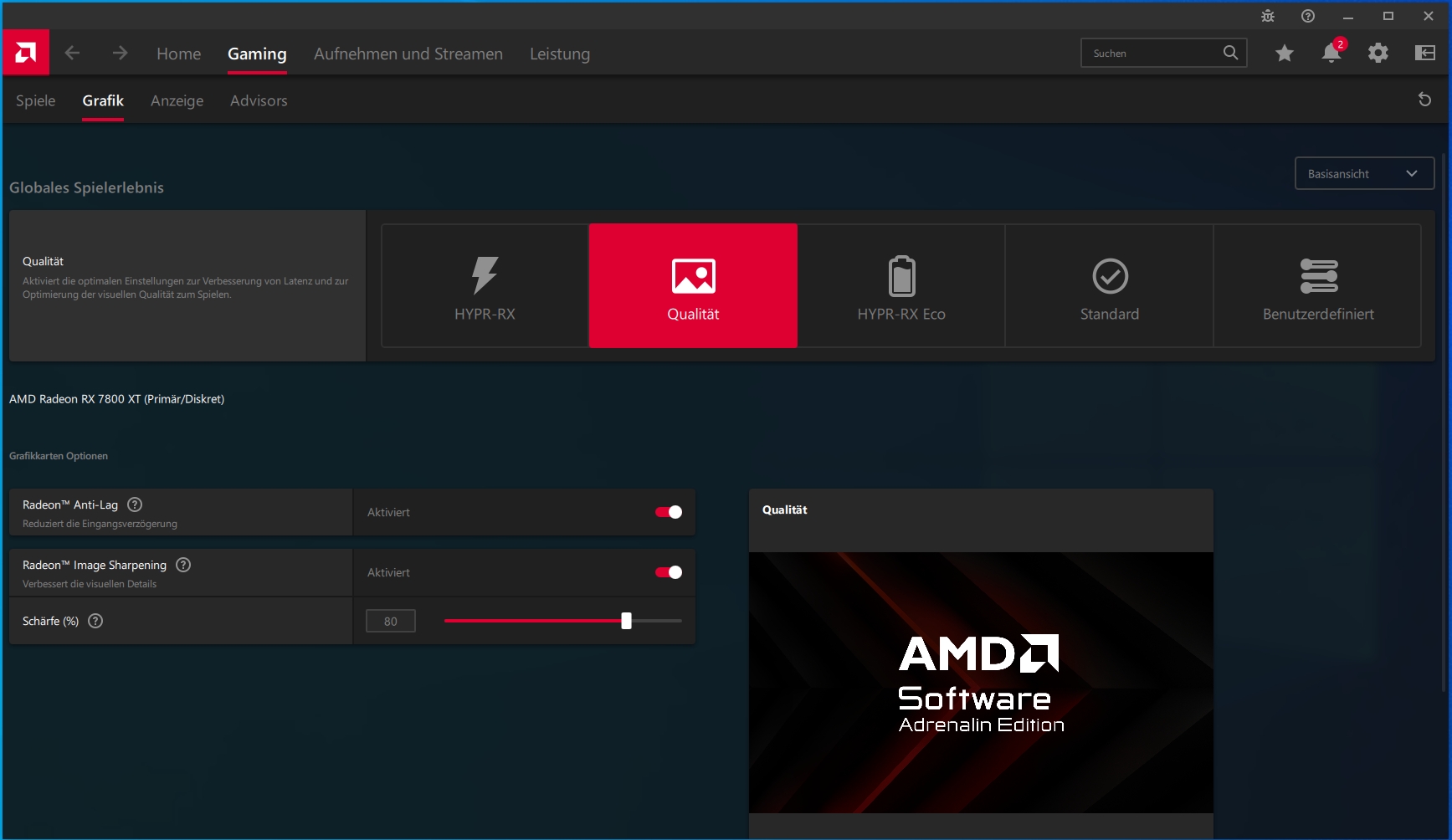Viewport: 1452px width, 840px height.
Task: Click the AMD Software Adrenalin Edition preview image
Action: 981,682
